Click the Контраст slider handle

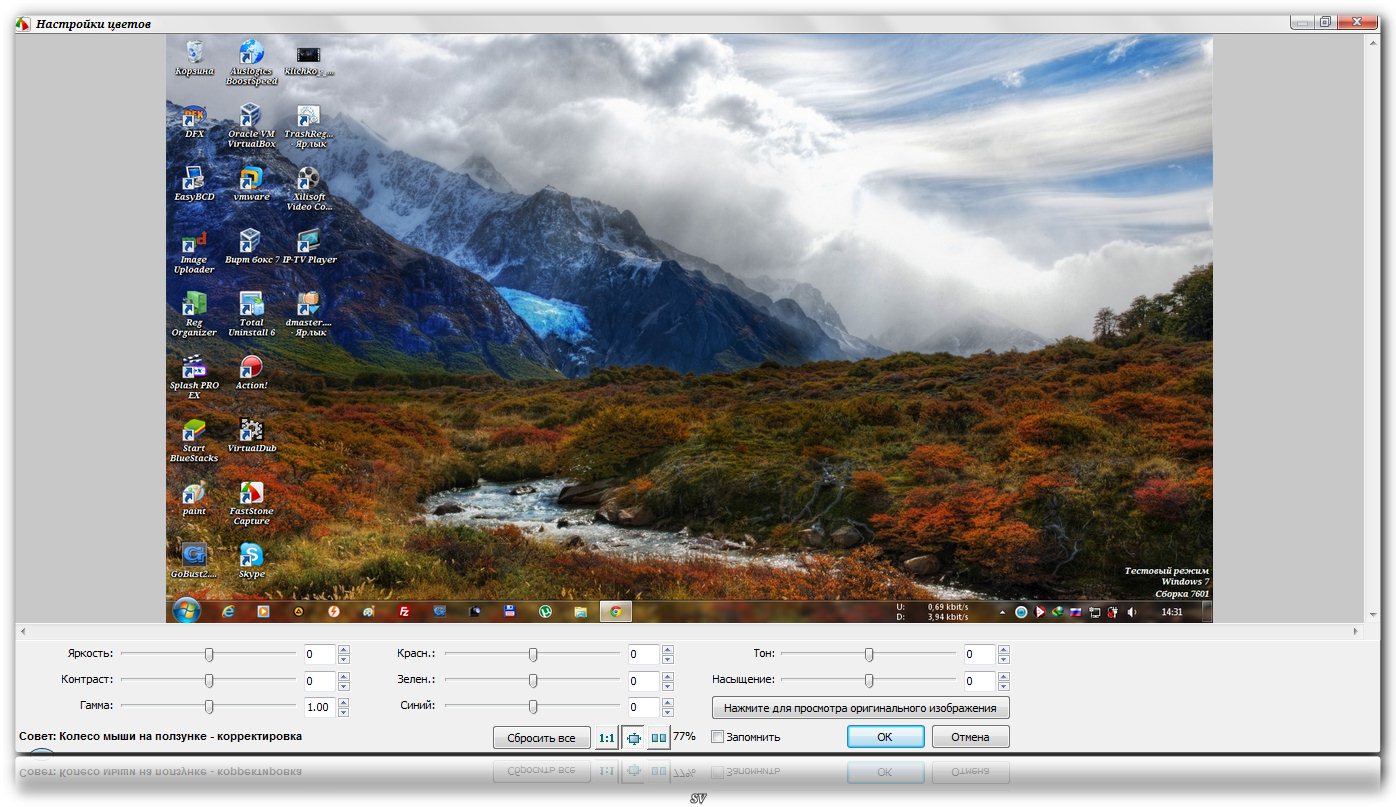click(x=209, y=681)
